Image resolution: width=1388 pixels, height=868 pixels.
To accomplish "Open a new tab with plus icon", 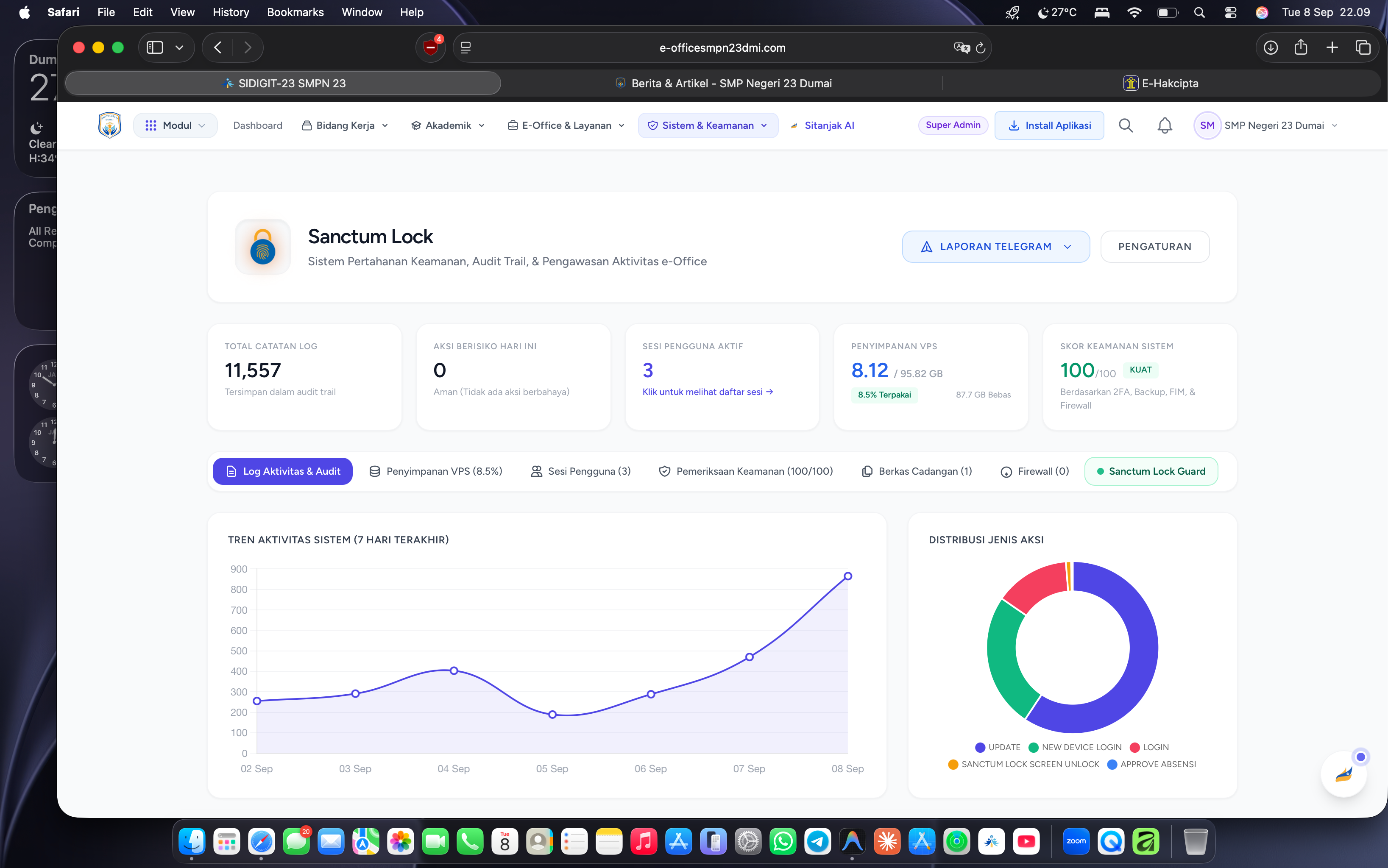I will pyautogui.click(x=1332, y=47).
